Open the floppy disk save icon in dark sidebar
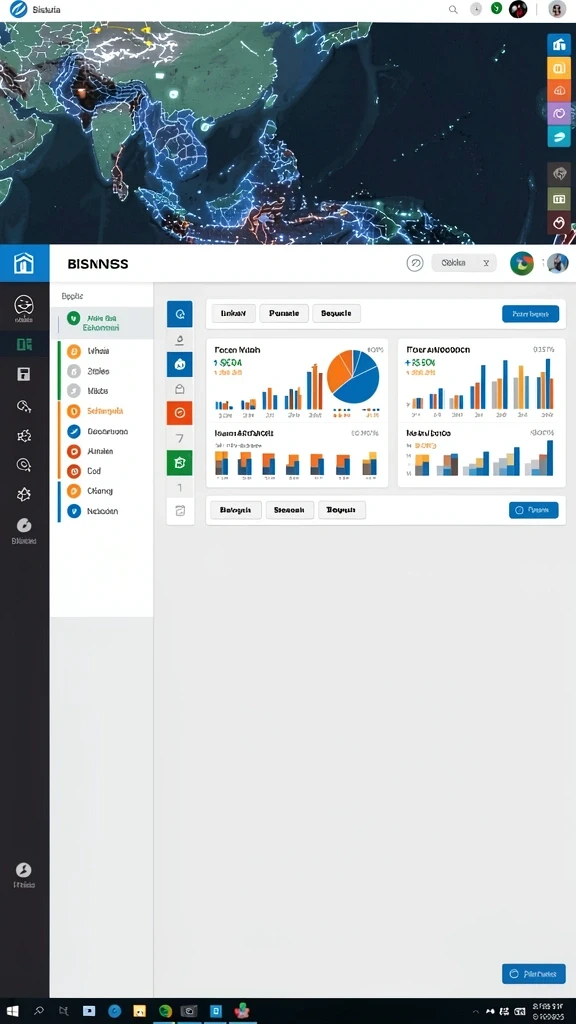Image resolution: width=576 pixels, height=1024 pixels. click(x=24, y=374)
